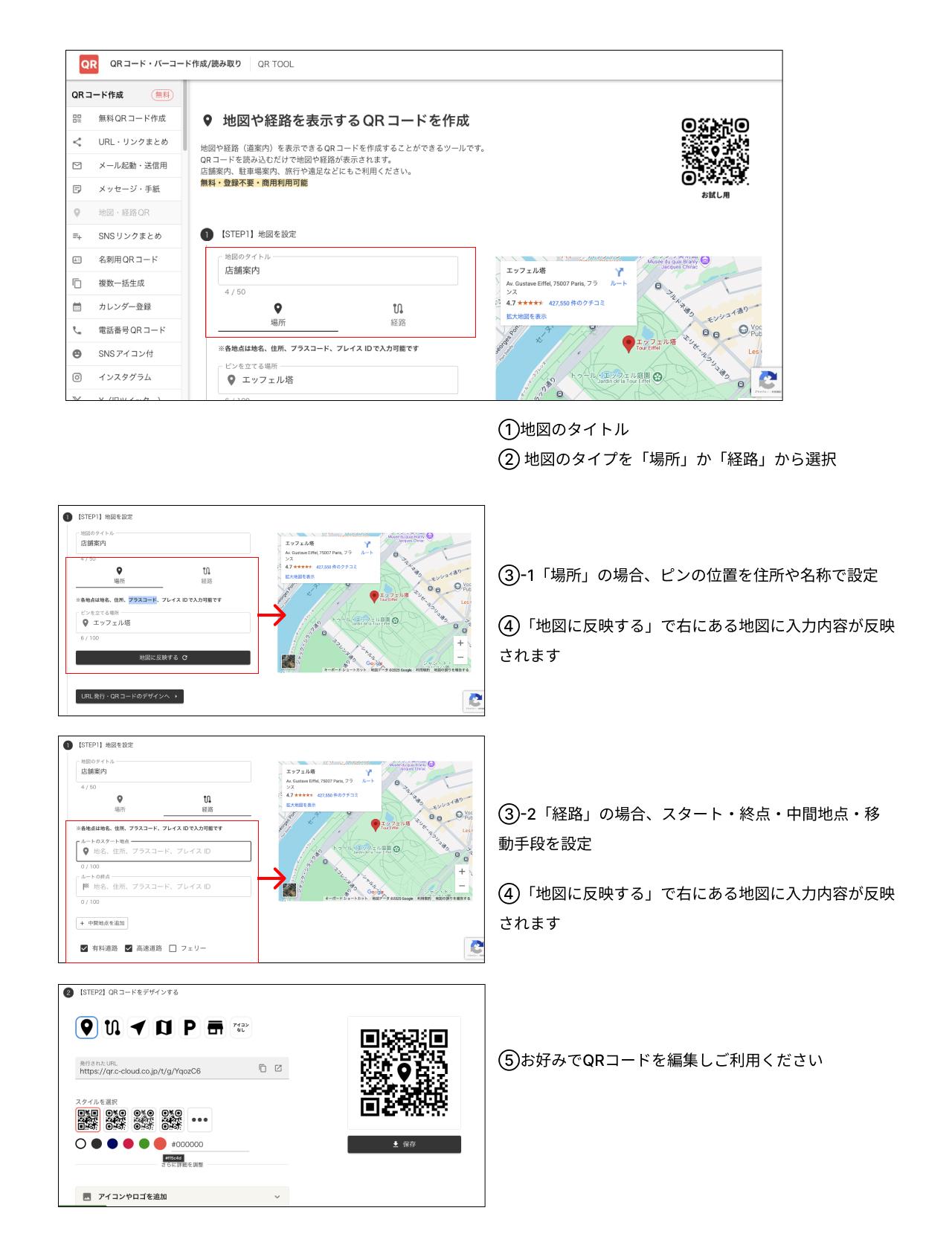Expand the アイコンやロゴを追加 section chevron
Screen dimensions: 952x1257
point(277,1197)
